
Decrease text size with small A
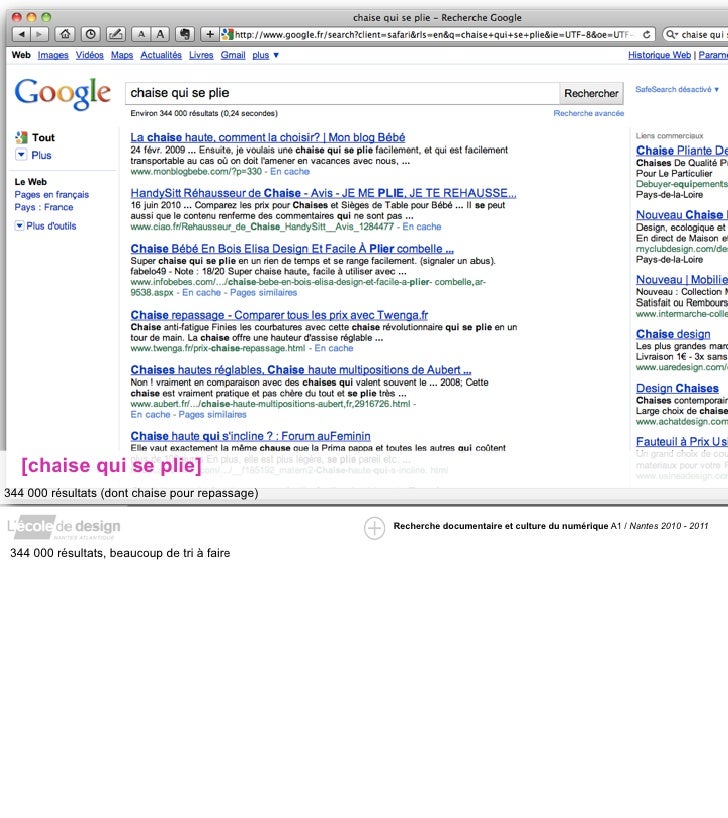[141, 34]
